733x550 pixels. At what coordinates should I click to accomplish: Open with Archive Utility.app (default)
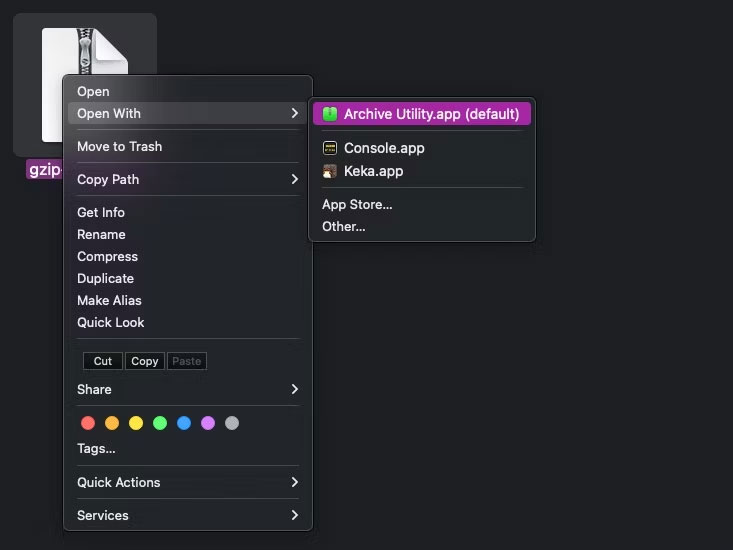(422, 114)
